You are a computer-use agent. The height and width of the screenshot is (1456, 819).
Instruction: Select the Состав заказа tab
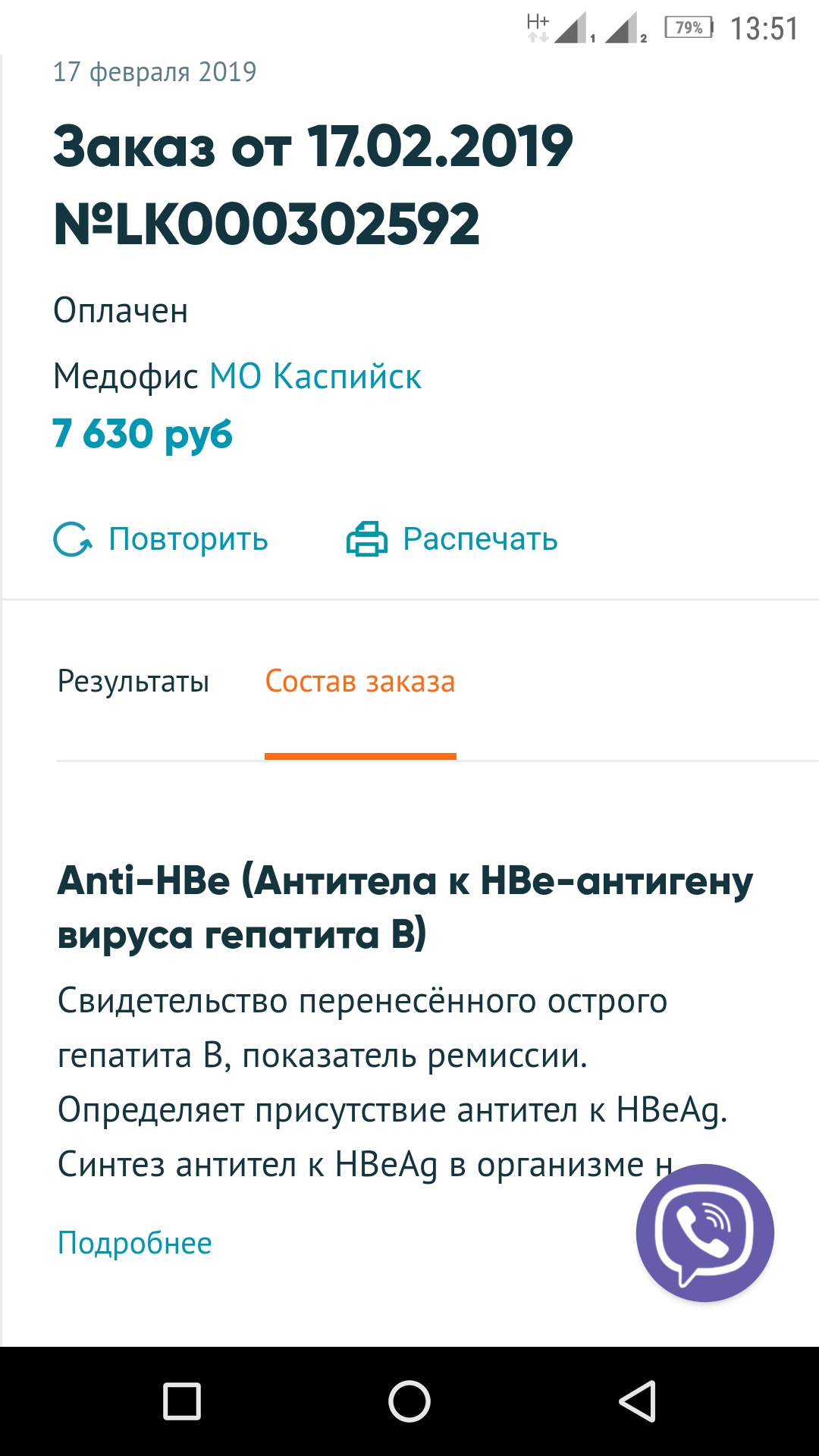tap(360, 682)
